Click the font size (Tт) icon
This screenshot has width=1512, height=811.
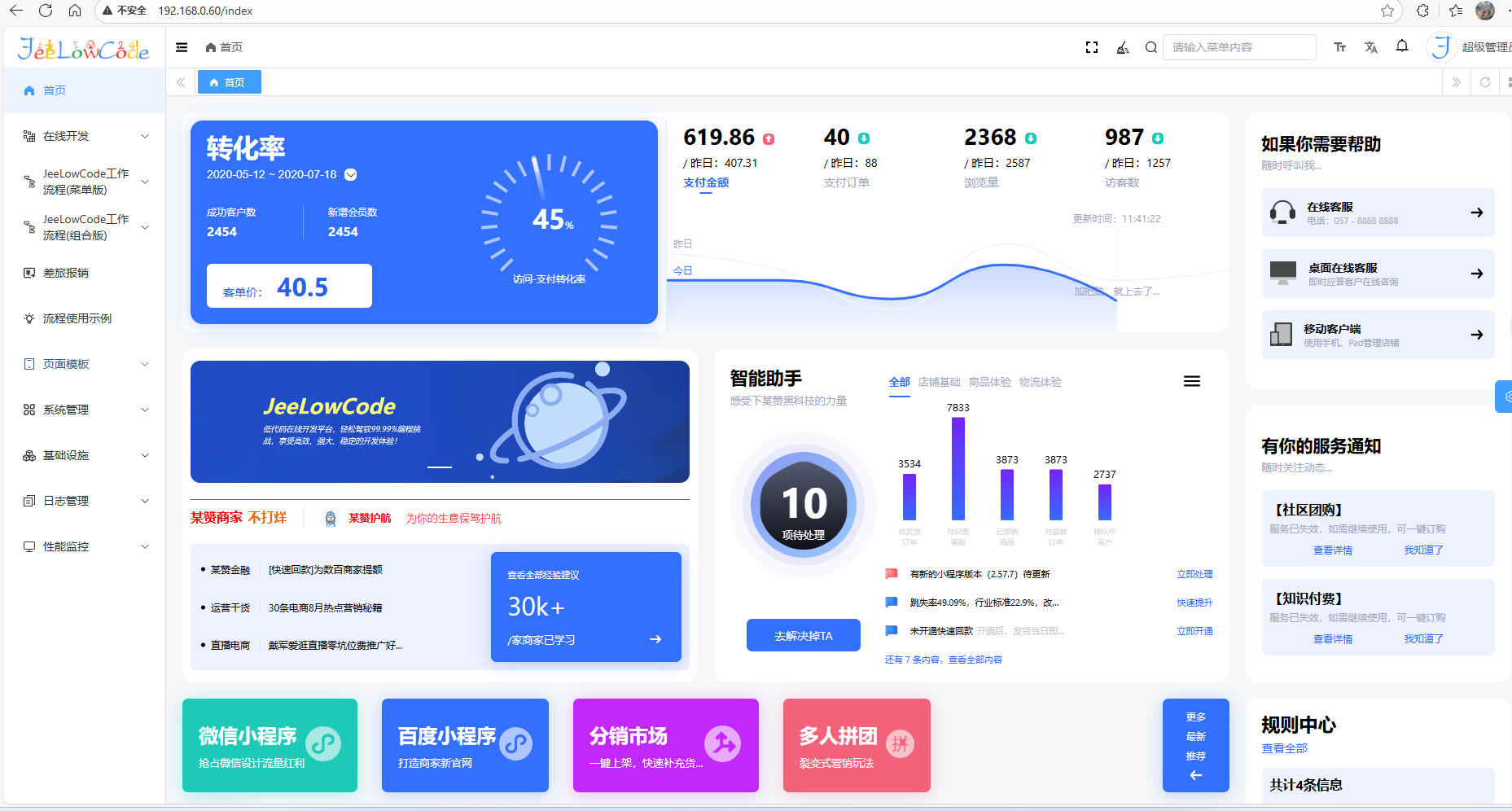tap(1339, 47)
